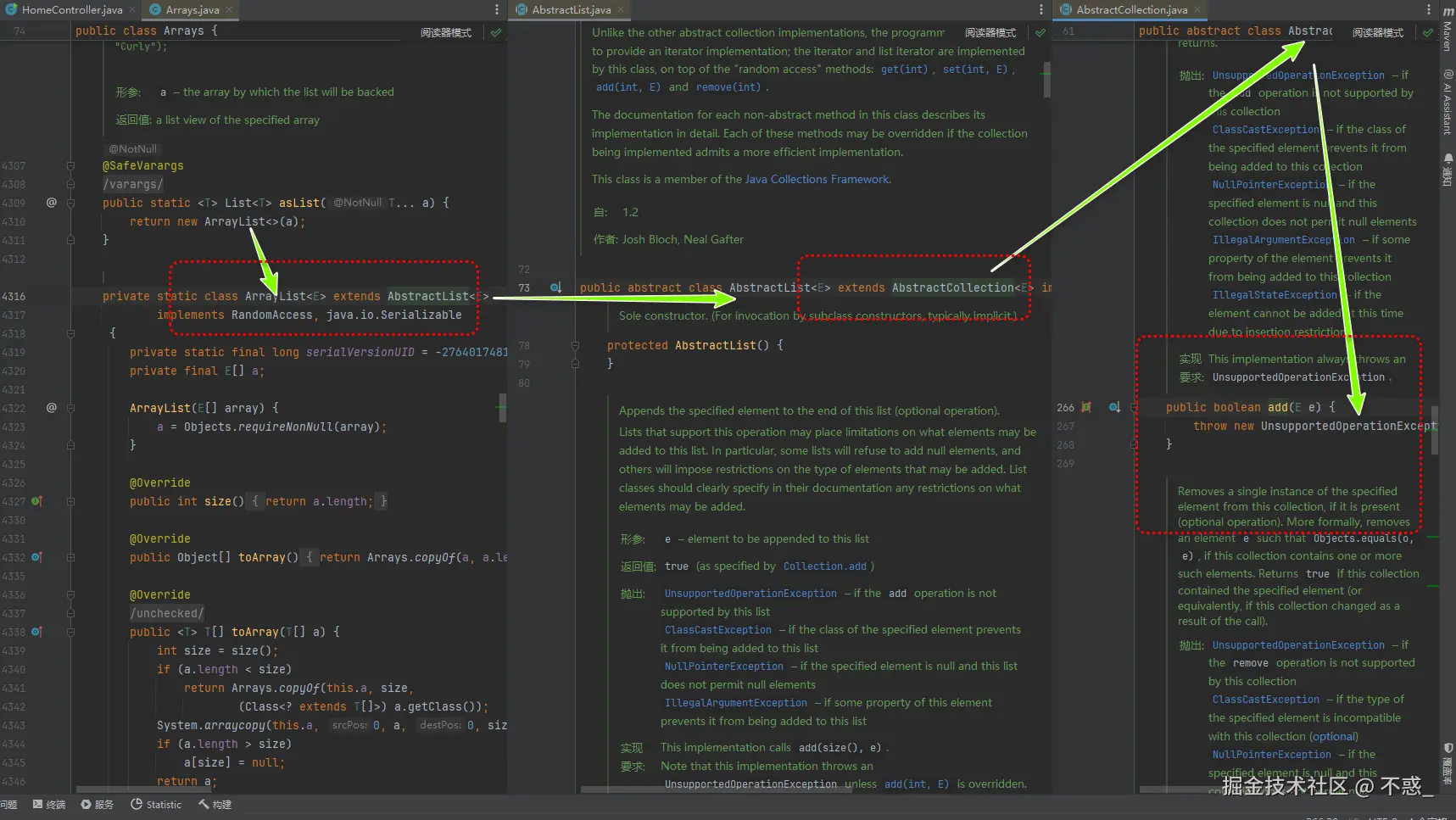Image resolution: width=1456 pixels, height=820 pixels.
Task: Open the AI Assistant side panel
Action: 1448,102
